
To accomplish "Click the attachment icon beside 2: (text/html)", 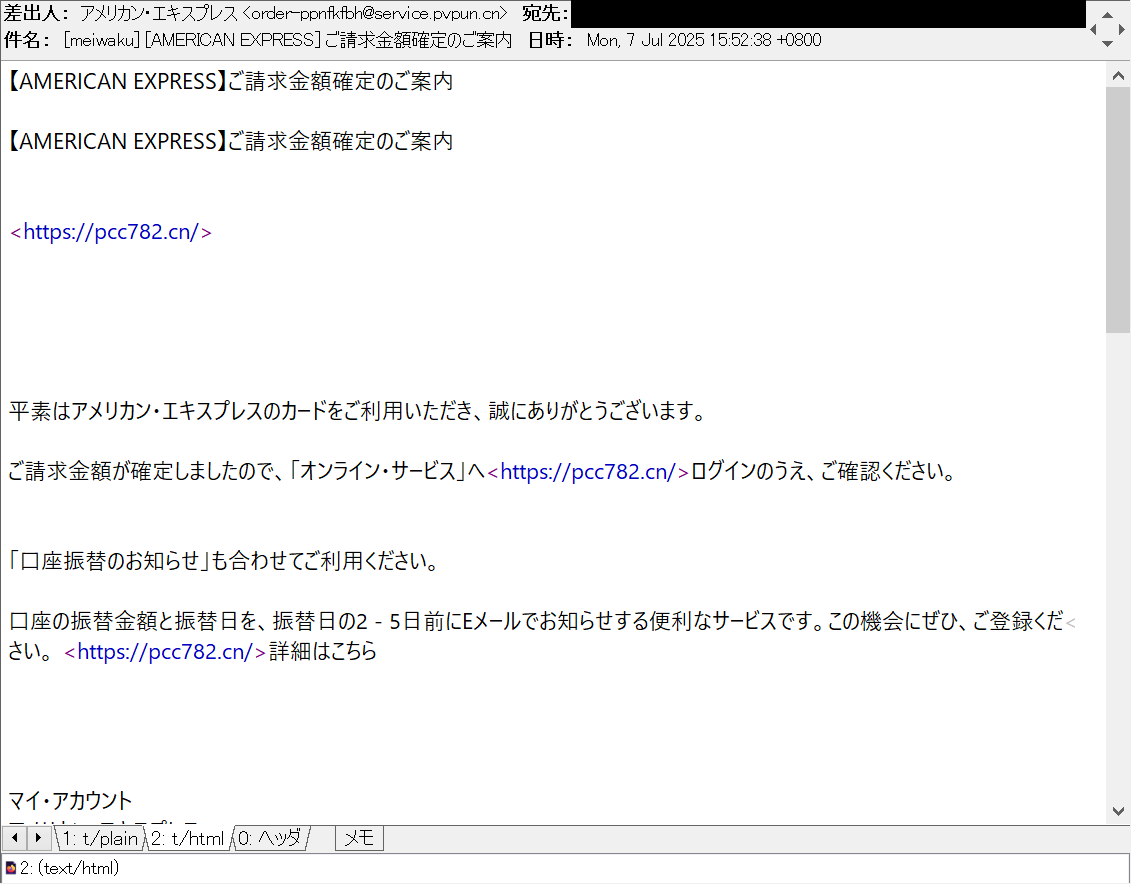I will coord(10,868).
